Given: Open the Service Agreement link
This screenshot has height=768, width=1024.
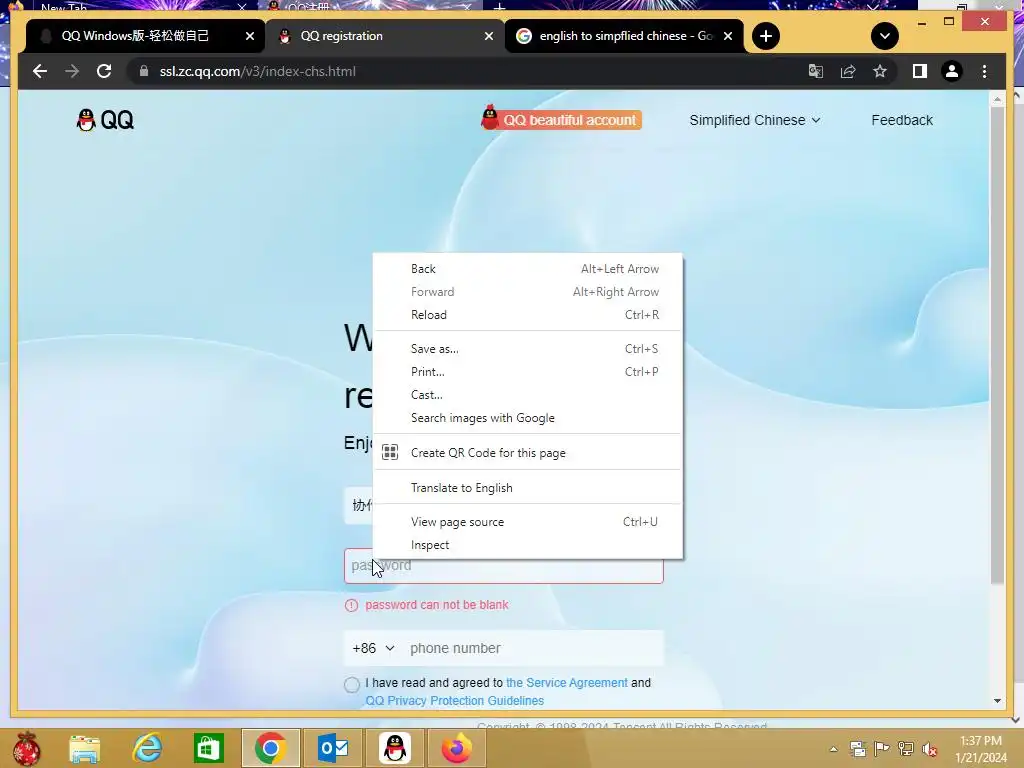Looking at the screenshot, I should (567, 682).
